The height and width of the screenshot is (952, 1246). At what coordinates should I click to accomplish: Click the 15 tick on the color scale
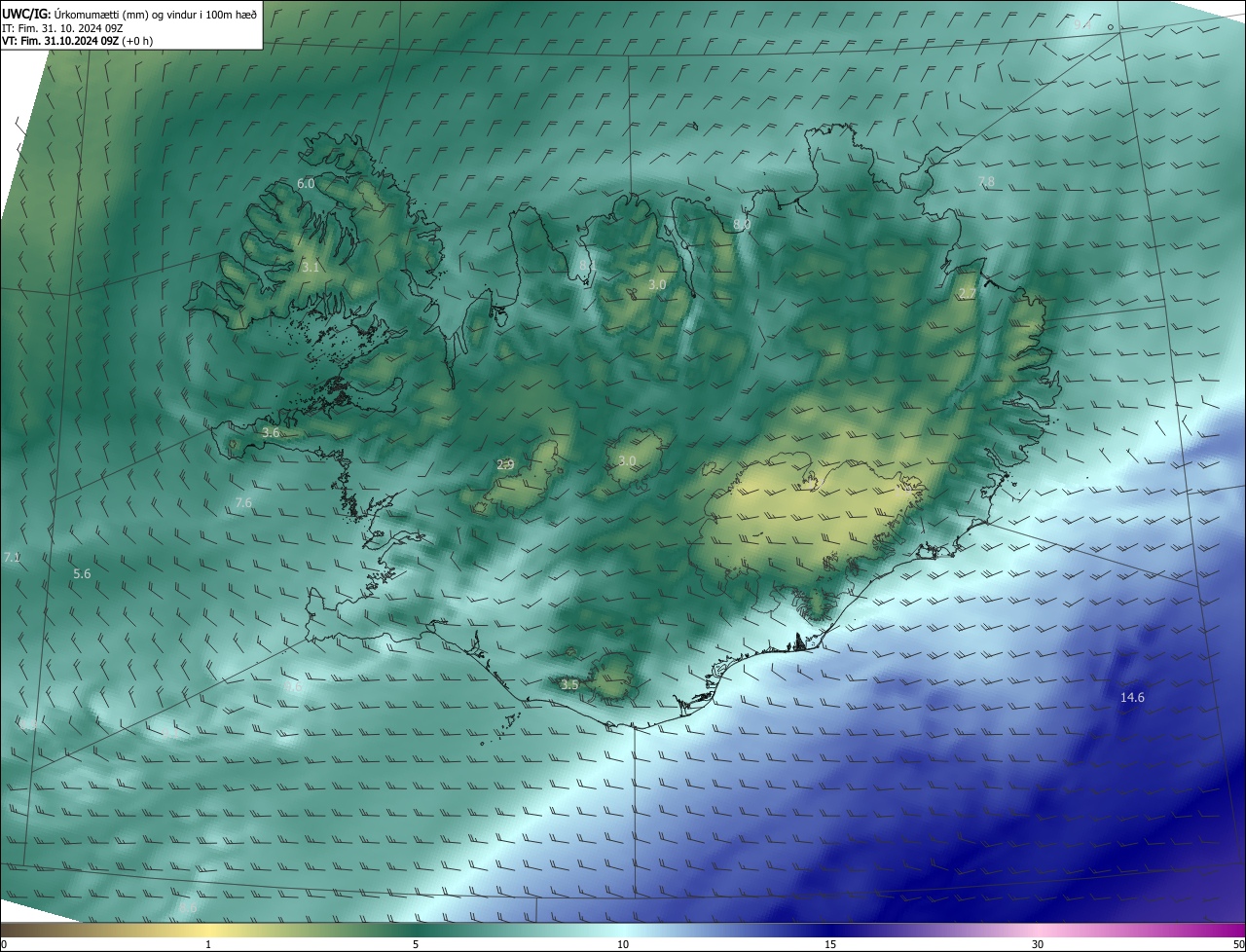click(830, 944)
